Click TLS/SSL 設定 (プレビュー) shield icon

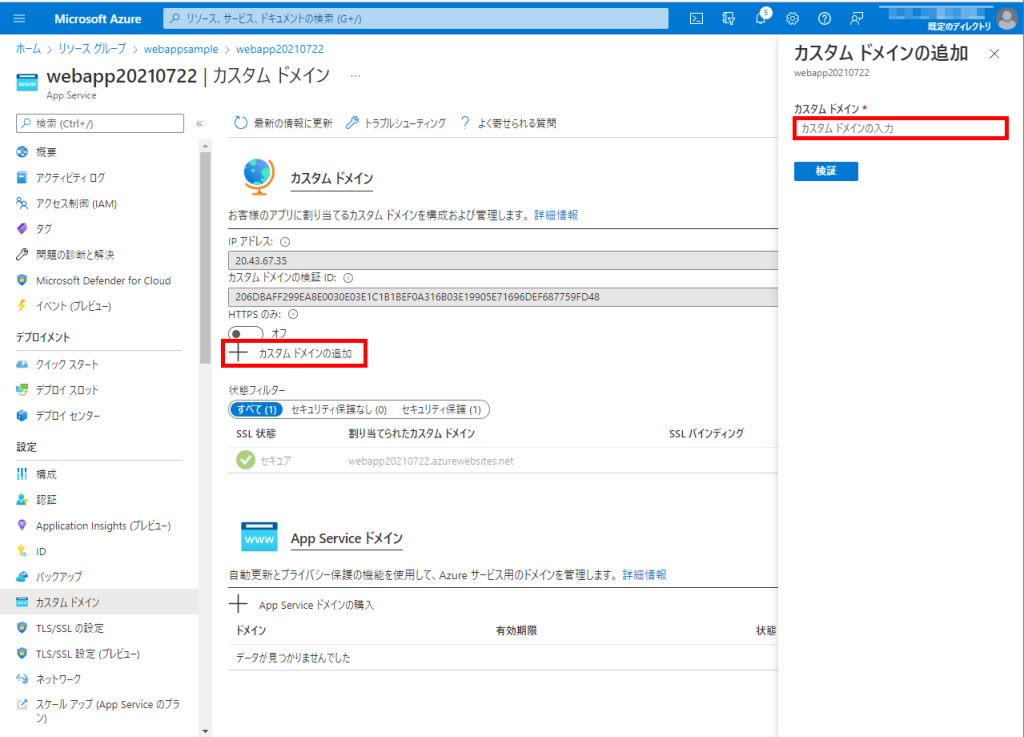(22, 653)
